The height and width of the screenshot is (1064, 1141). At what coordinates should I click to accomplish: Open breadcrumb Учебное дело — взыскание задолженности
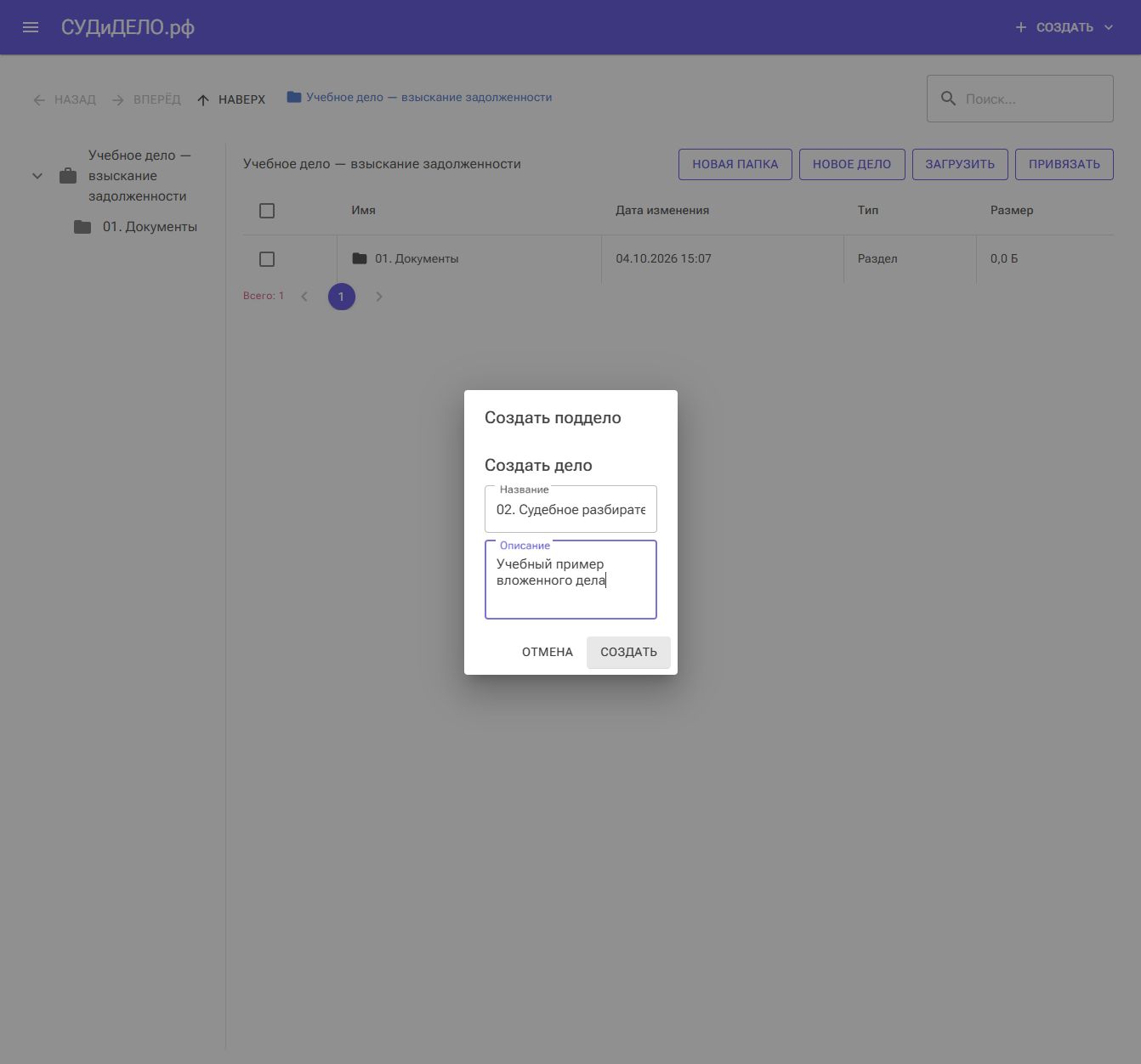[420, 97]
